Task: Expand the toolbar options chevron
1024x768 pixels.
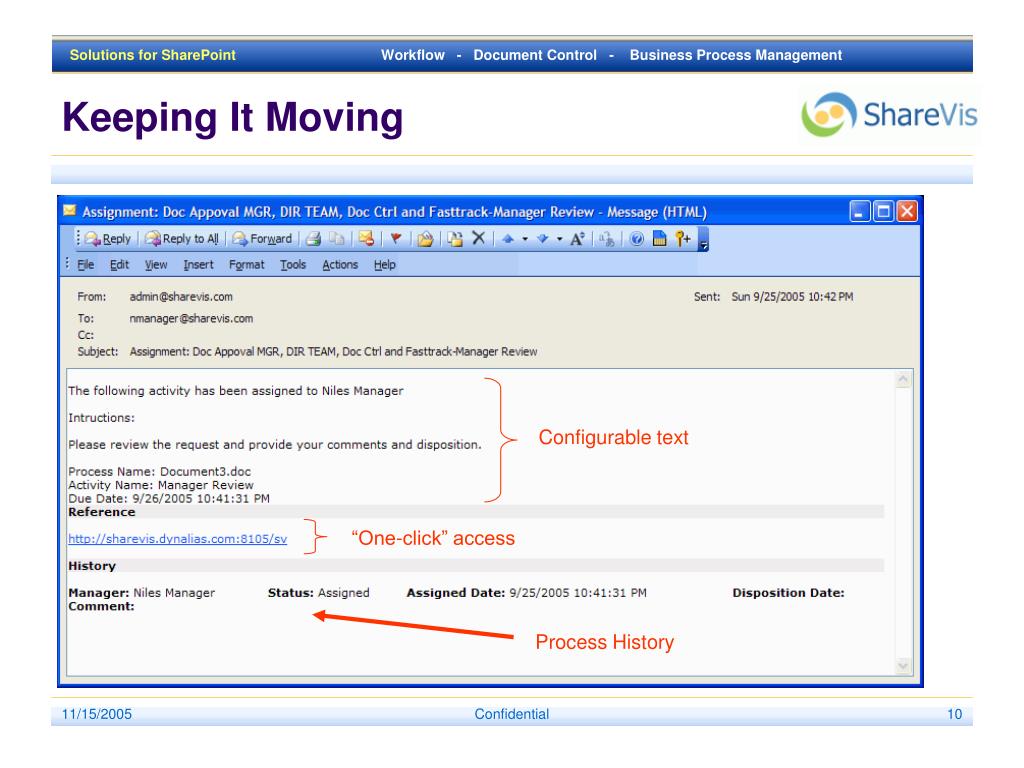Action: pyautogui.click(x=703, y=240)
